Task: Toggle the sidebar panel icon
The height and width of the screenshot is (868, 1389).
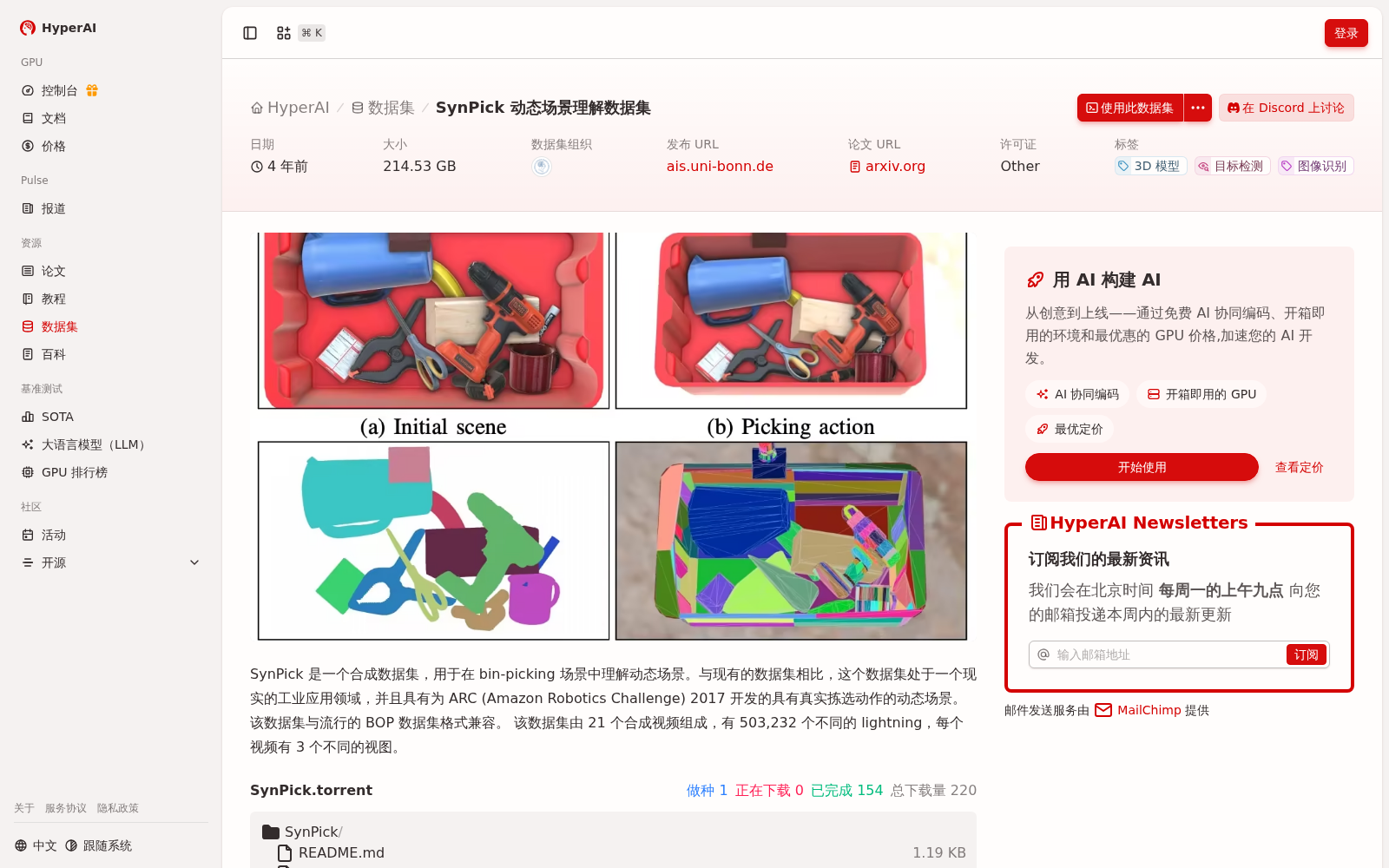Action: click(x=250, y=33)
